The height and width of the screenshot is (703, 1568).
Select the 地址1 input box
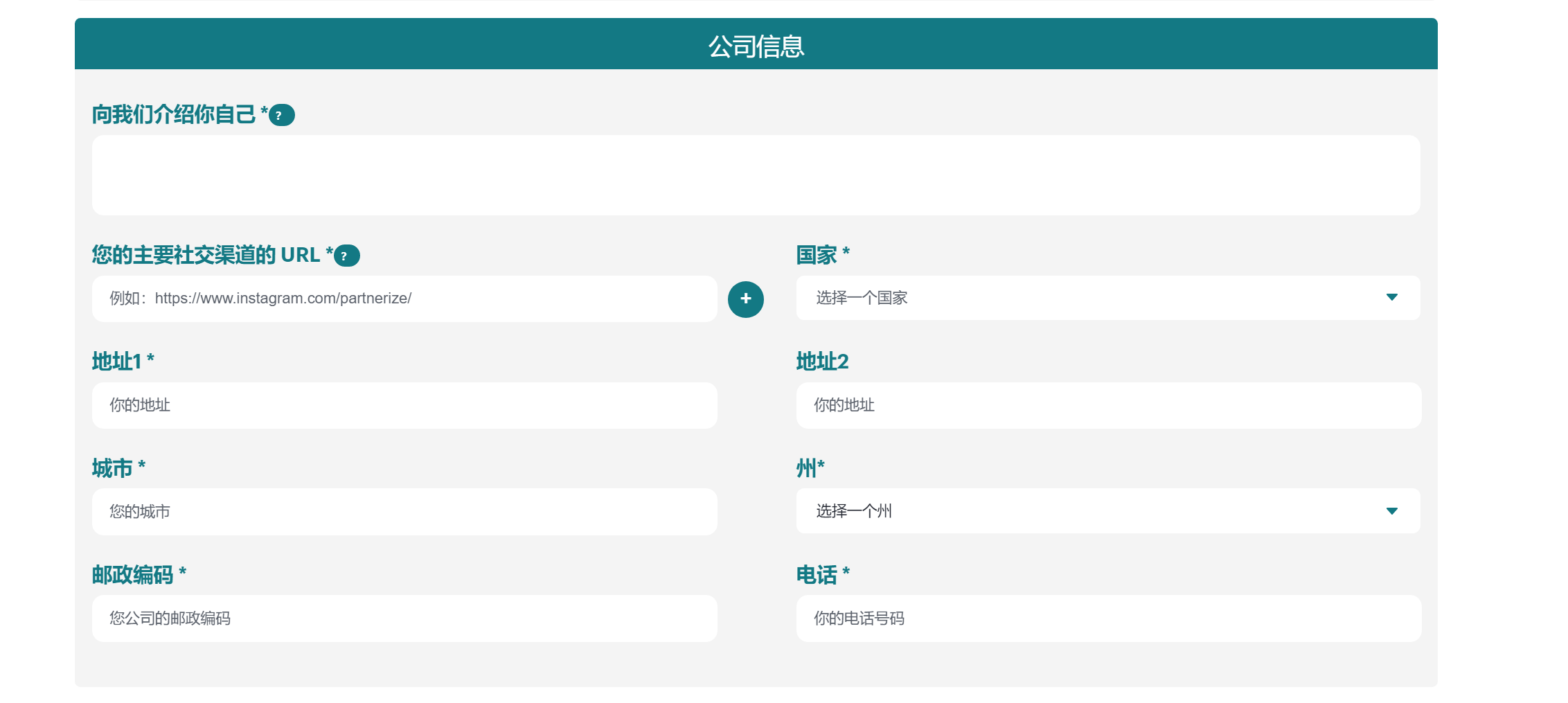click(404, 405)
